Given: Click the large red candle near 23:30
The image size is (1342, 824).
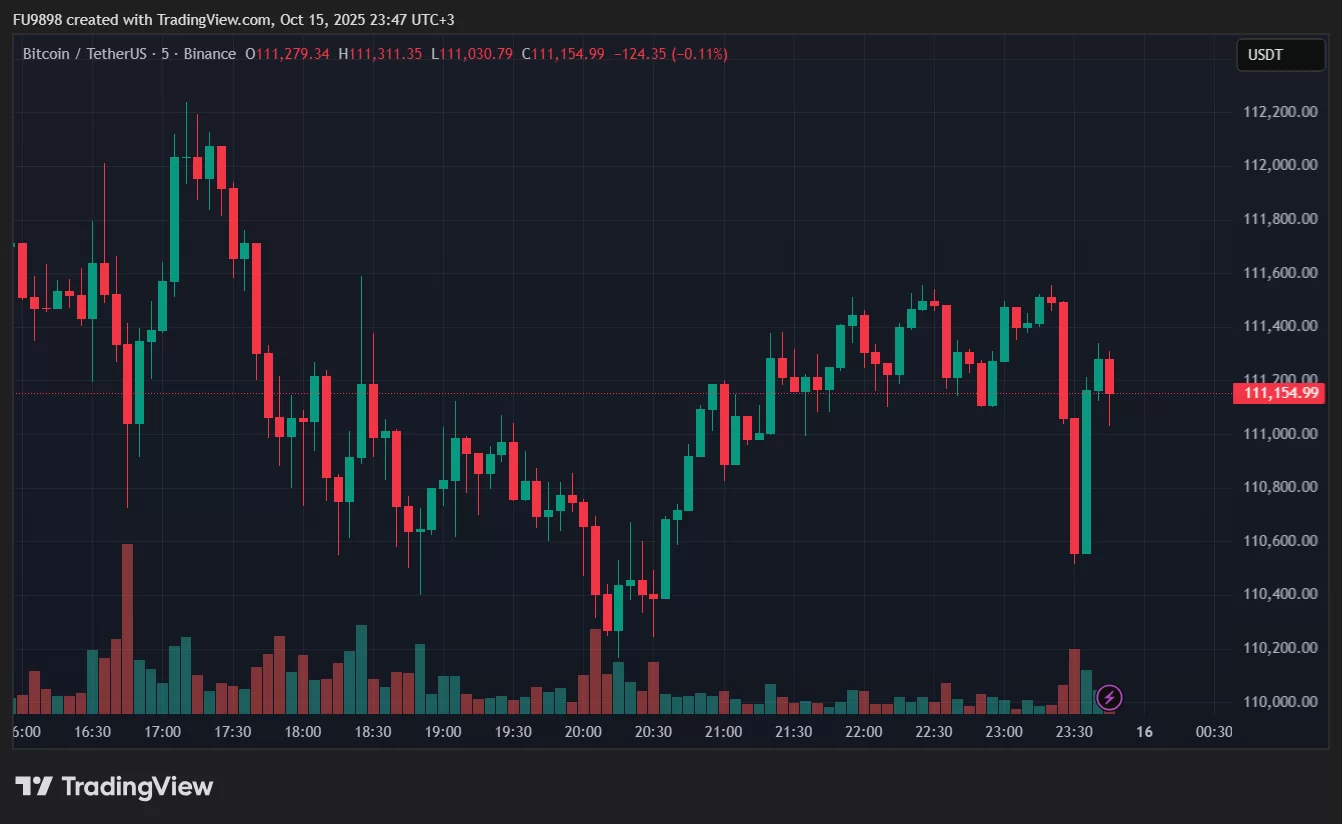Looking at the screenshot, I should 1075,486.
